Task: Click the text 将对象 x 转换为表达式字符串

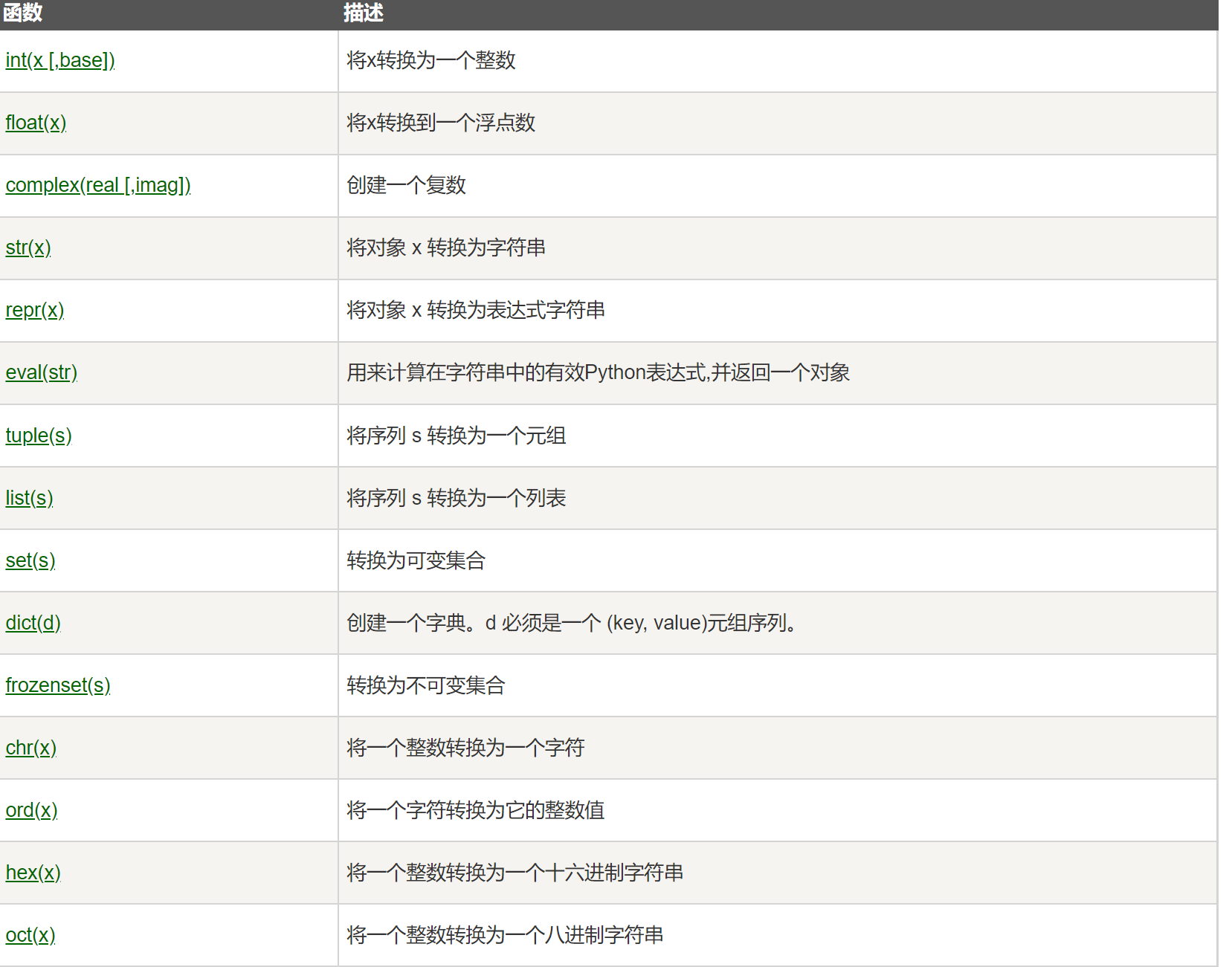Action: [476, 310]
